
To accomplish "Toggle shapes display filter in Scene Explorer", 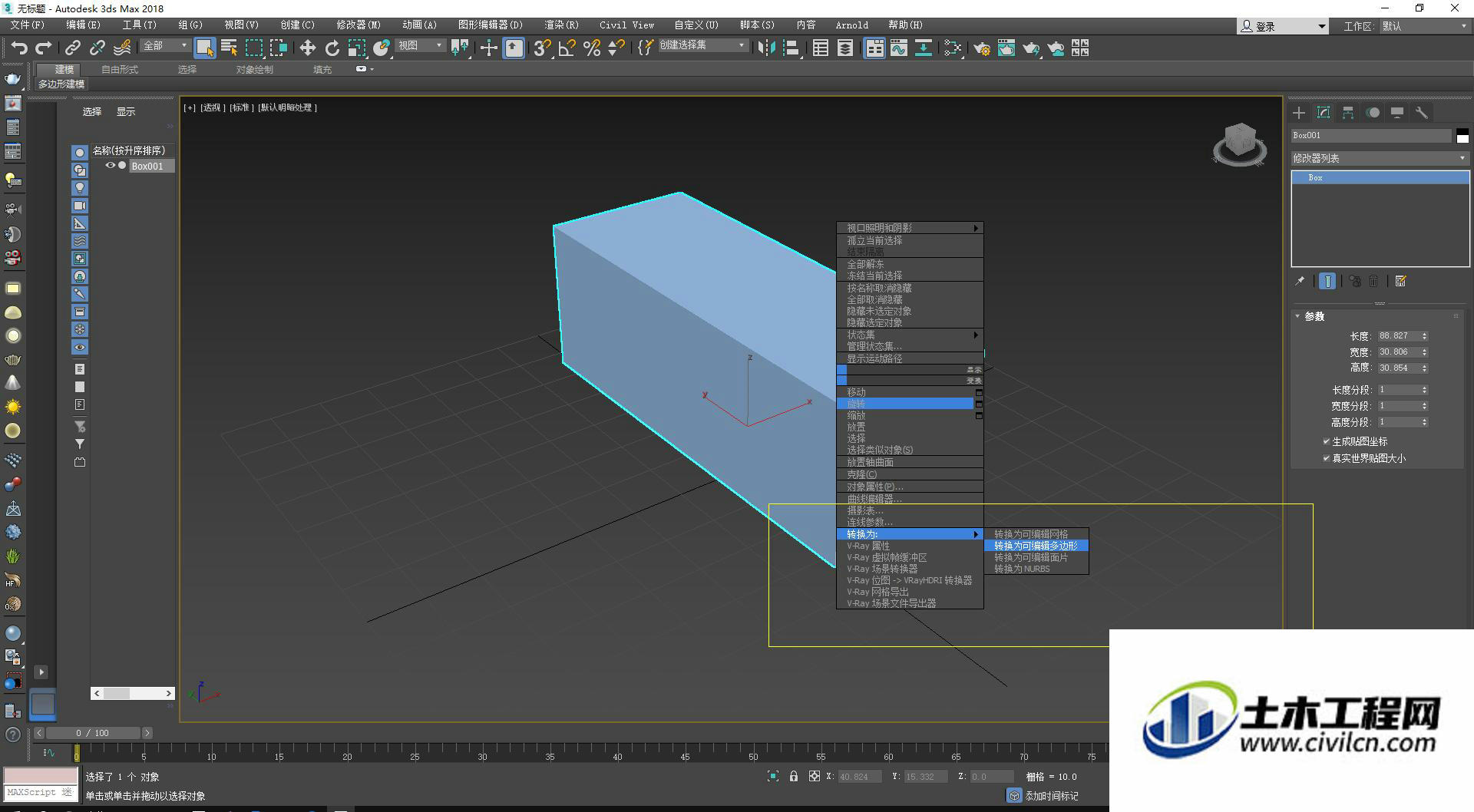I will pyautogui.click(x=80, y=170).
